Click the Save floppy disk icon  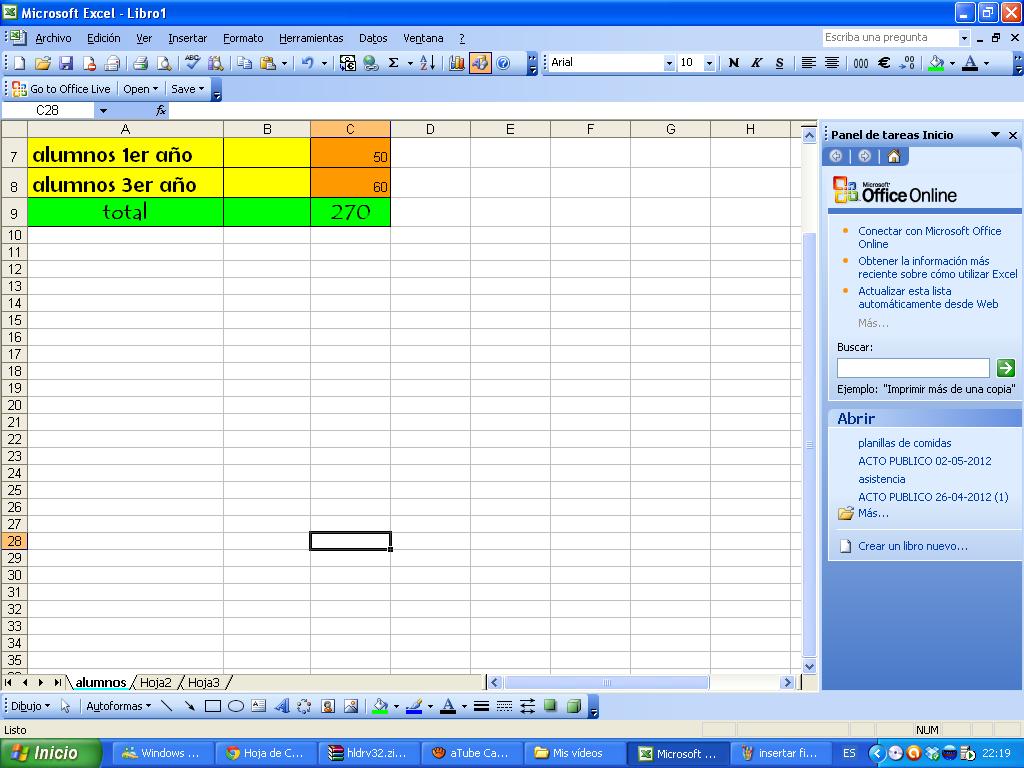coord(66,63)
